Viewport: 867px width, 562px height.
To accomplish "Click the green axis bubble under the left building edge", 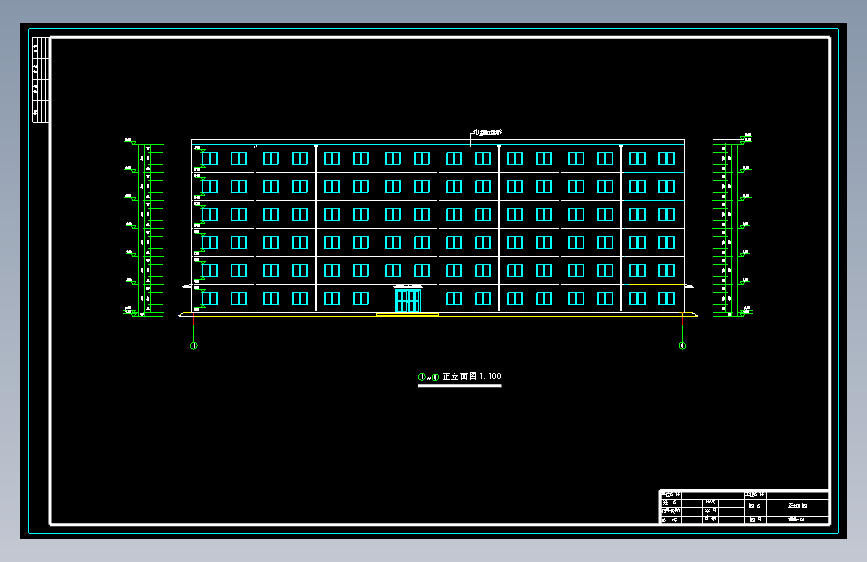I will tap(194, 346).
